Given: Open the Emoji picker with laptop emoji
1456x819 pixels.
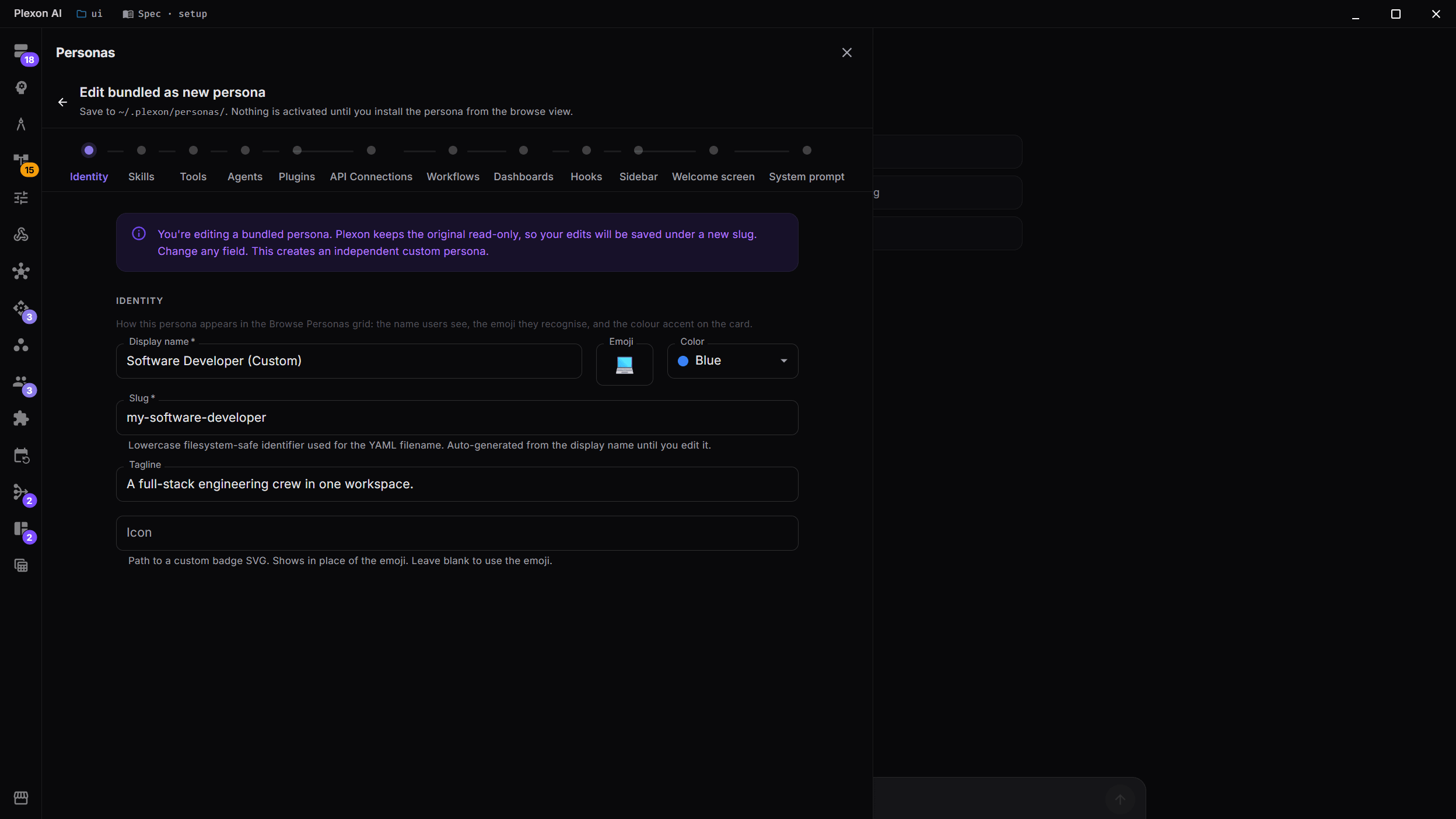Looking at the screenshot, I should pyautogui.click(x=624, y=365).
